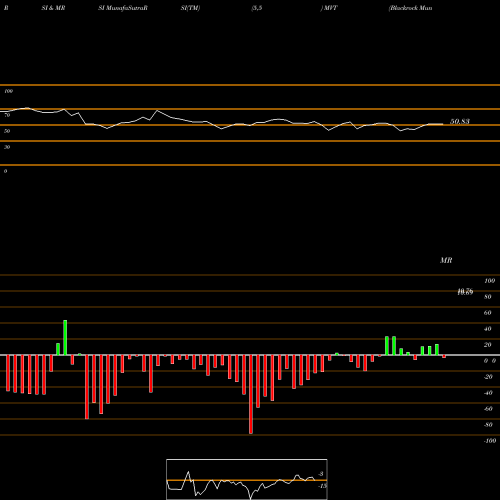Click the -20 label on the MR axis
500x500 pixels.
coord(488,377)
